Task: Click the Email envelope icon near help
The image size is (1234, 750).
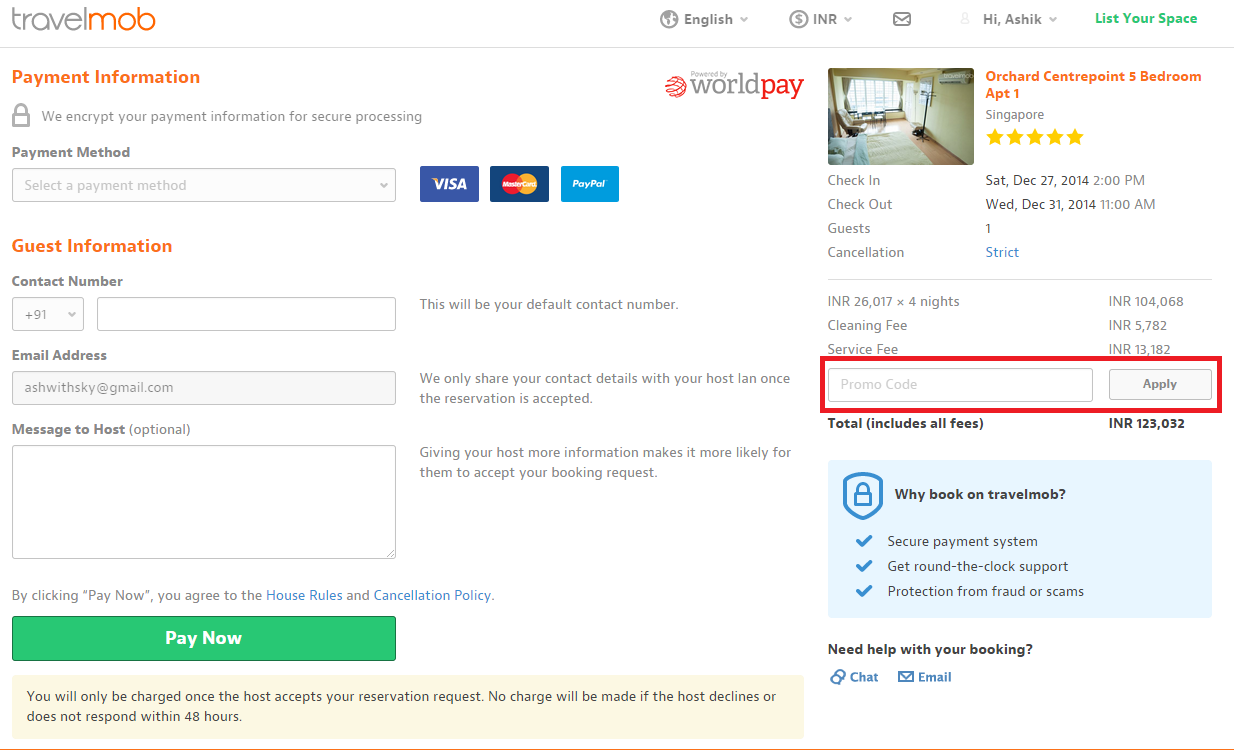Action: 906,677
